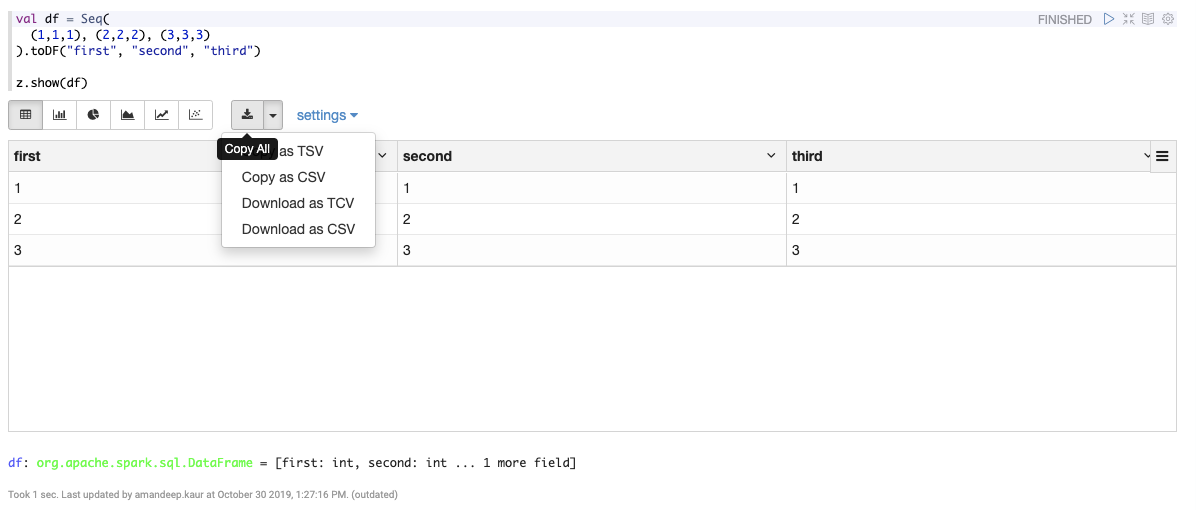The image size is (1196, 510).
Task: Select the line chart visualization
Action: pyautogui.click(x=162, y=115)
